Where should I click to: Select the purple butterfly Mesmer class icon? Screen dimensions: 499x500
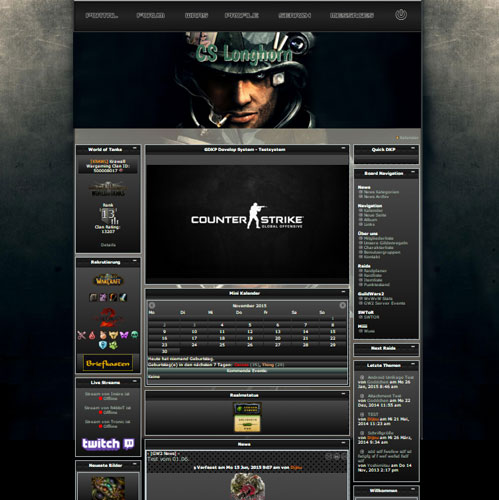coord(124,335)
